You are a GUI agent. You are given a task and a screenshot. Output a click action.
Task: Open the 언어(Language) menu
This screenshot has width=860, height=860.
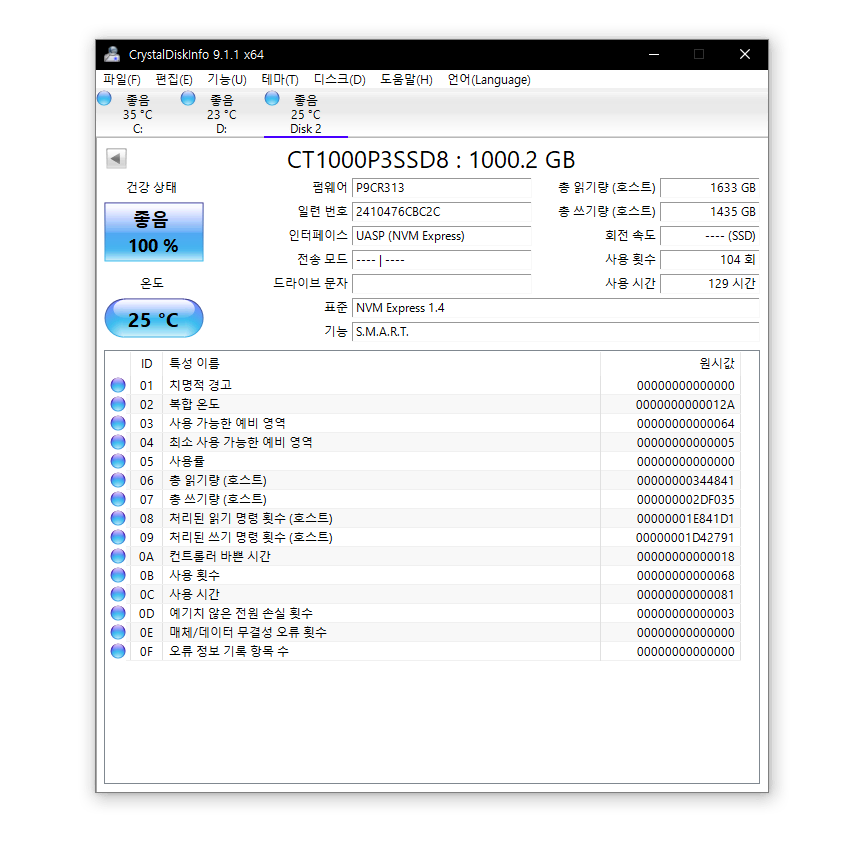[489, 80]
